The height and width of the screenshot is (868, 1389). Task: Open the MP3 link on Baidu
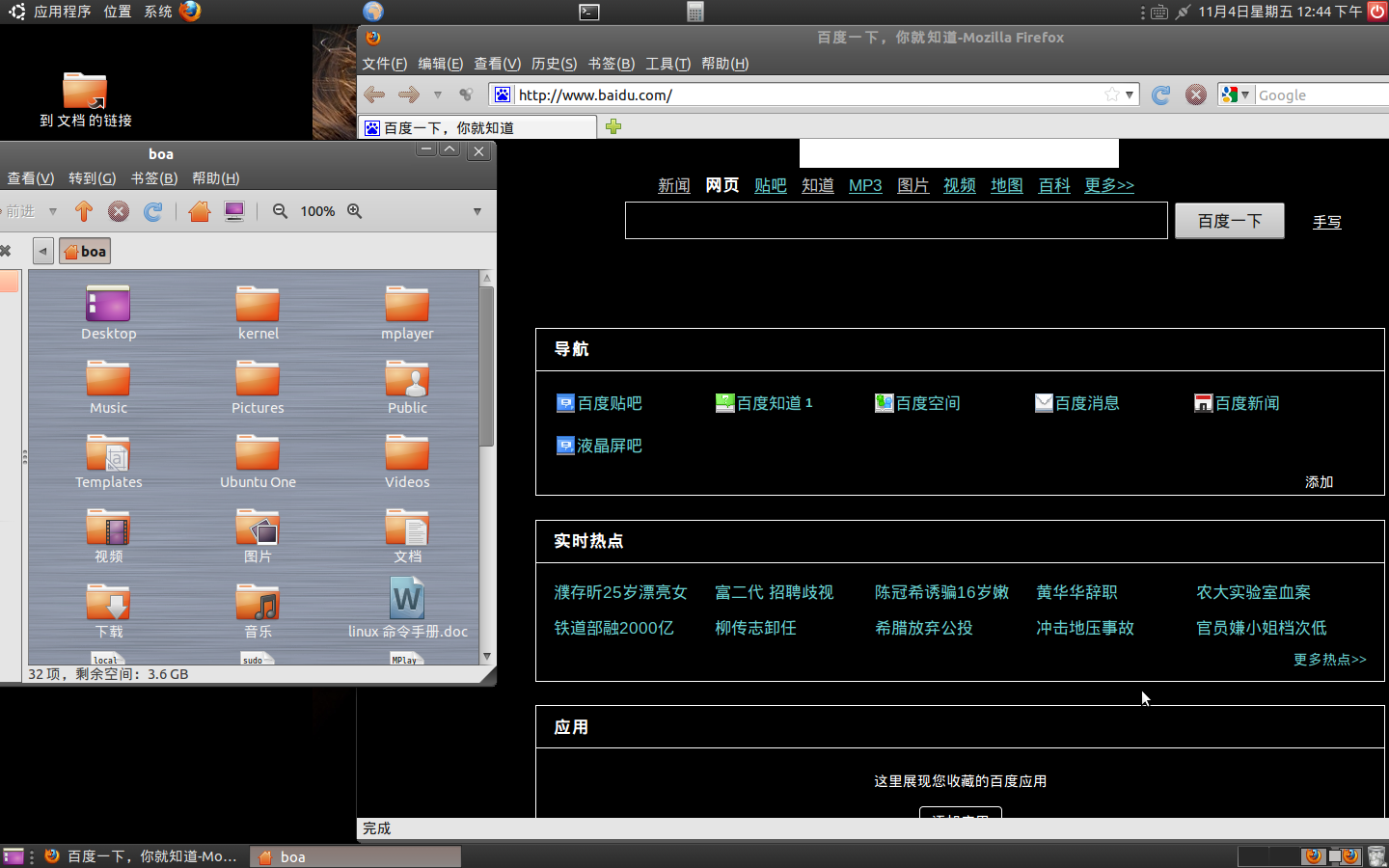click(x=865, y=185)
